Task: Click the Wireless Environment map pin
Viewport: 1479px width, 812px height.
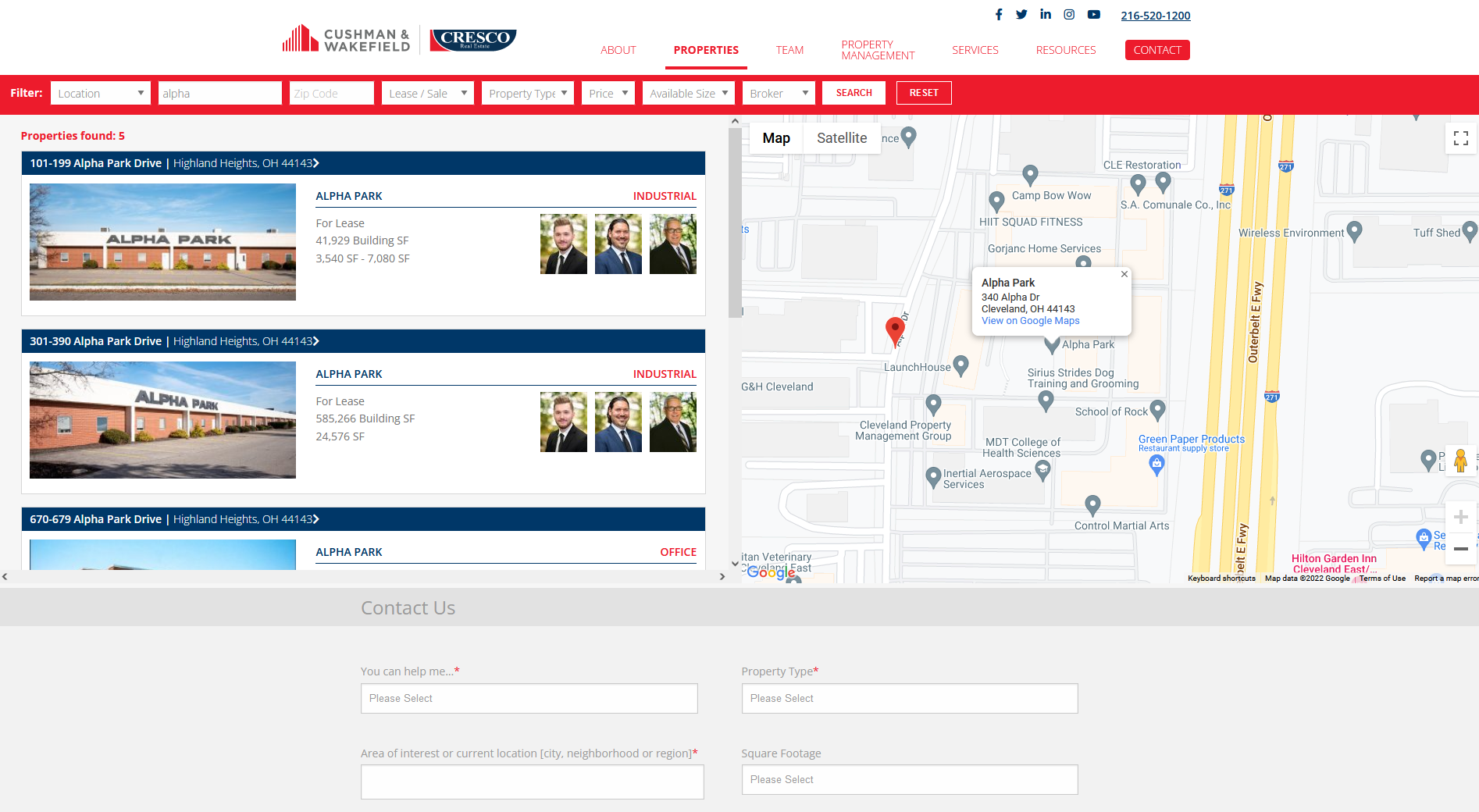Action: (1355, 230)
